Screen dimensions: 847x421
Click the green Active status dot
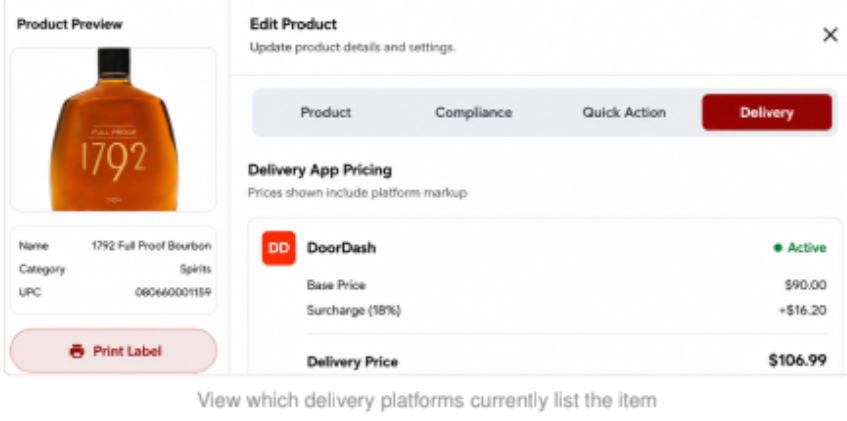point(778,248)
